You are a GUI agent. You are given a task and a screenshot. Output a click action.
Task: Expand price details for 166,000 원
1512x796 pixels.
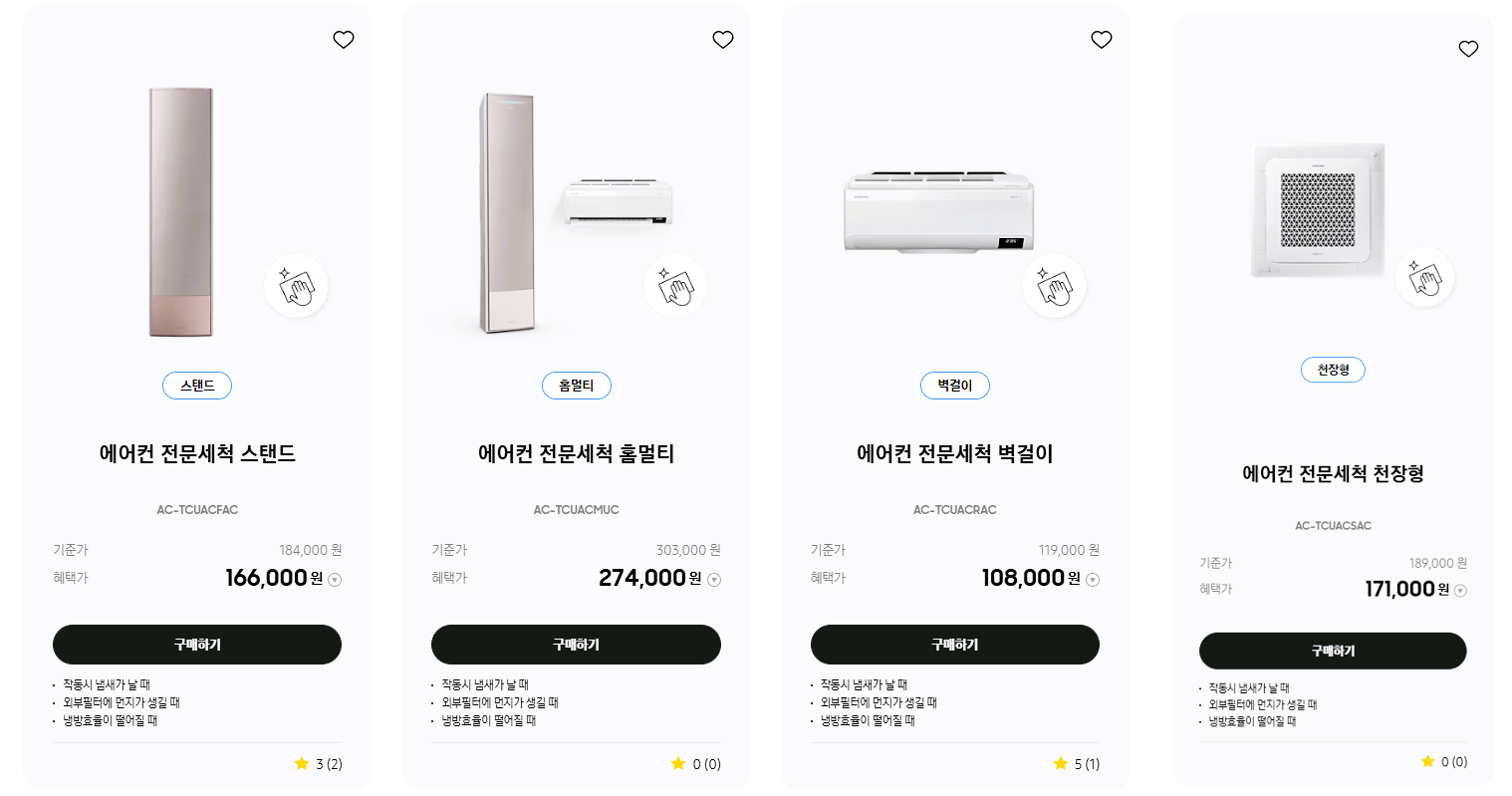[x=335, y=580]
